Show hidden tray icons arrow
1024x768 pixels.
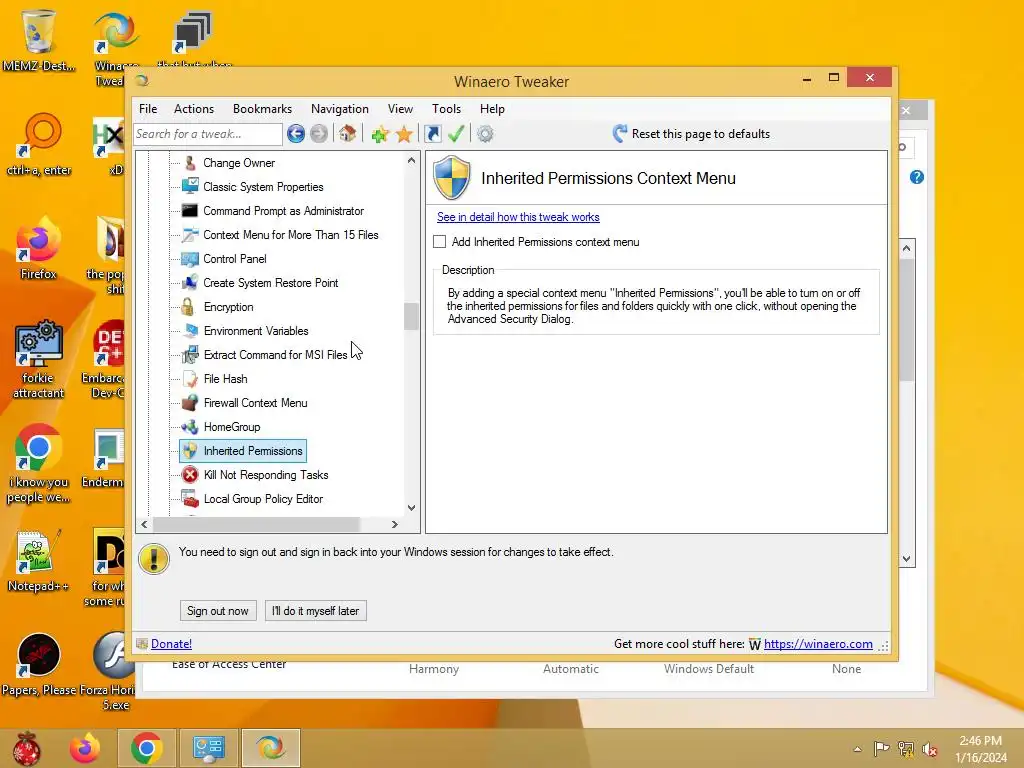[x=857, y=749]
